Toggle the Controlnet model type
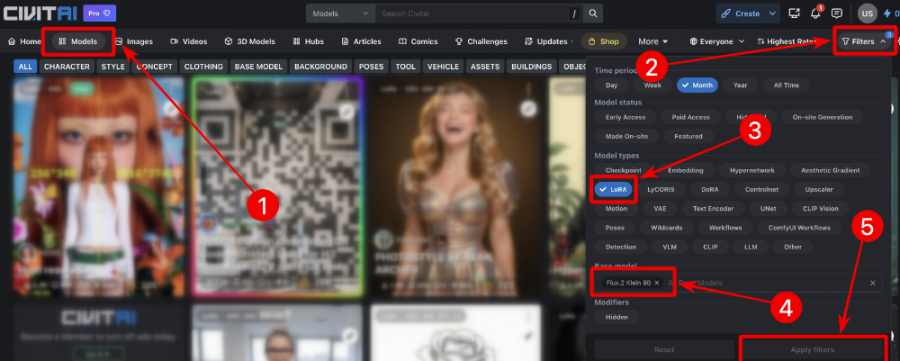900x361 pixels. click(x=762, y=189)
